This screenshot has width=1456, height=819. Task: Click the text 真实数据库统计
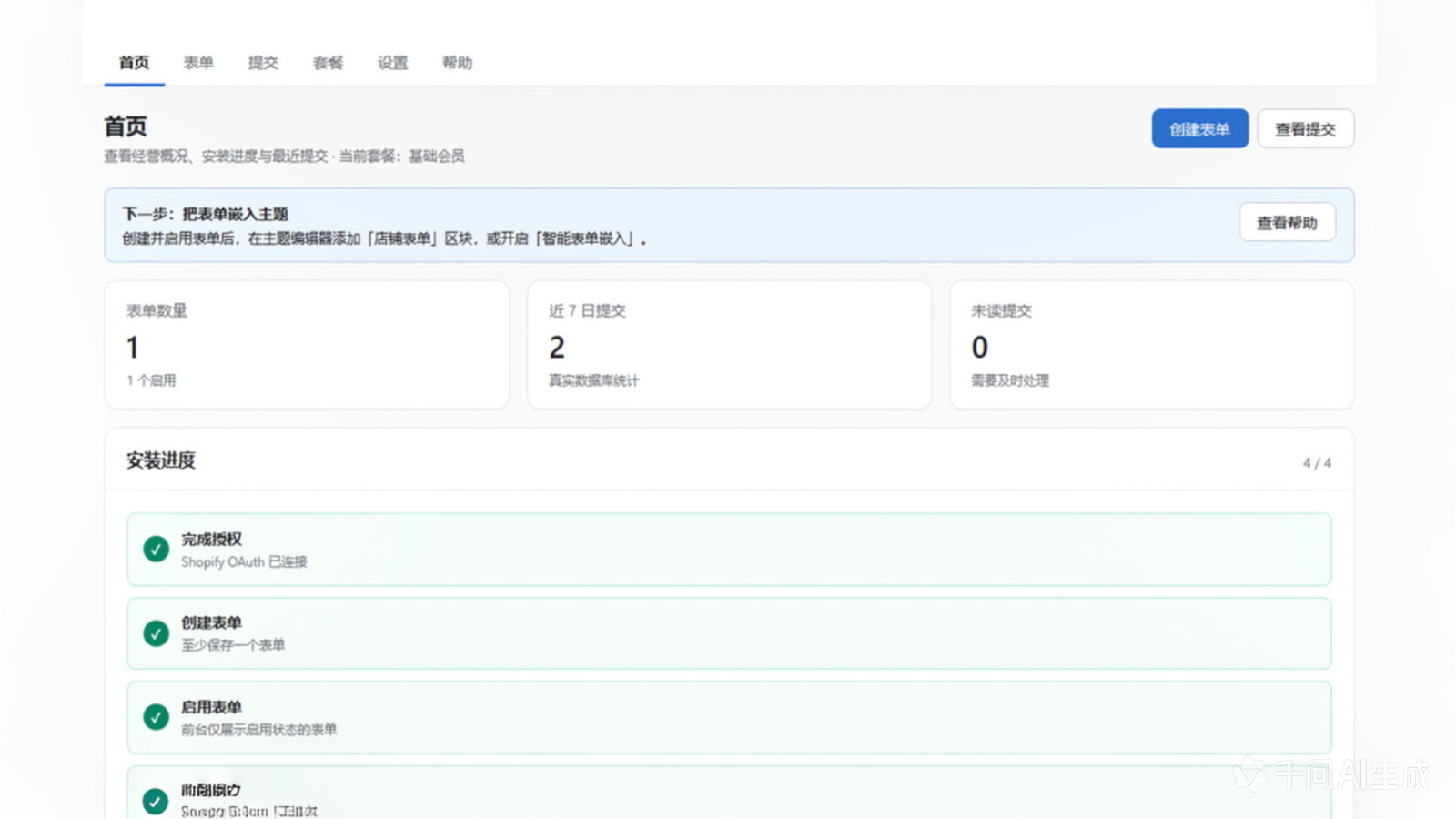point(593,380)
